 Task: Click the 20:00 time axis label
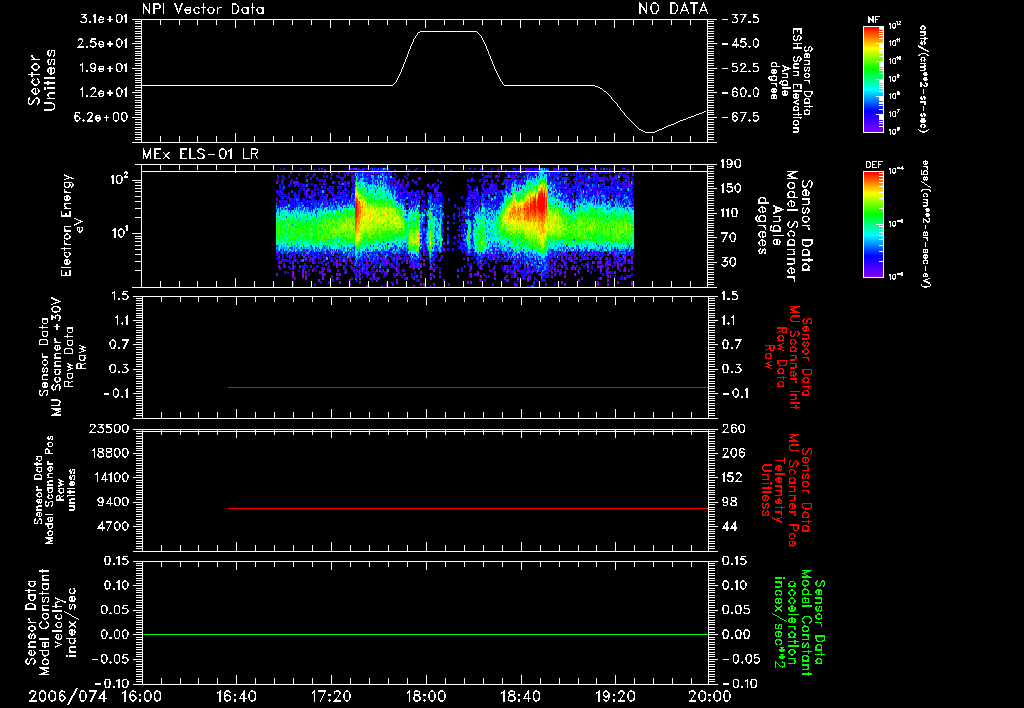coord(711,696)
